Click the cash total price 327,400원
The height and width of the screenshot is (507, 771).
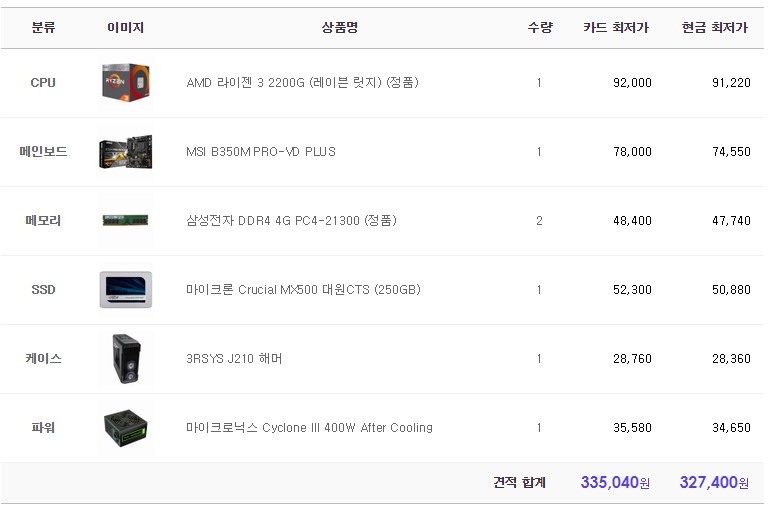pos(714,482)
